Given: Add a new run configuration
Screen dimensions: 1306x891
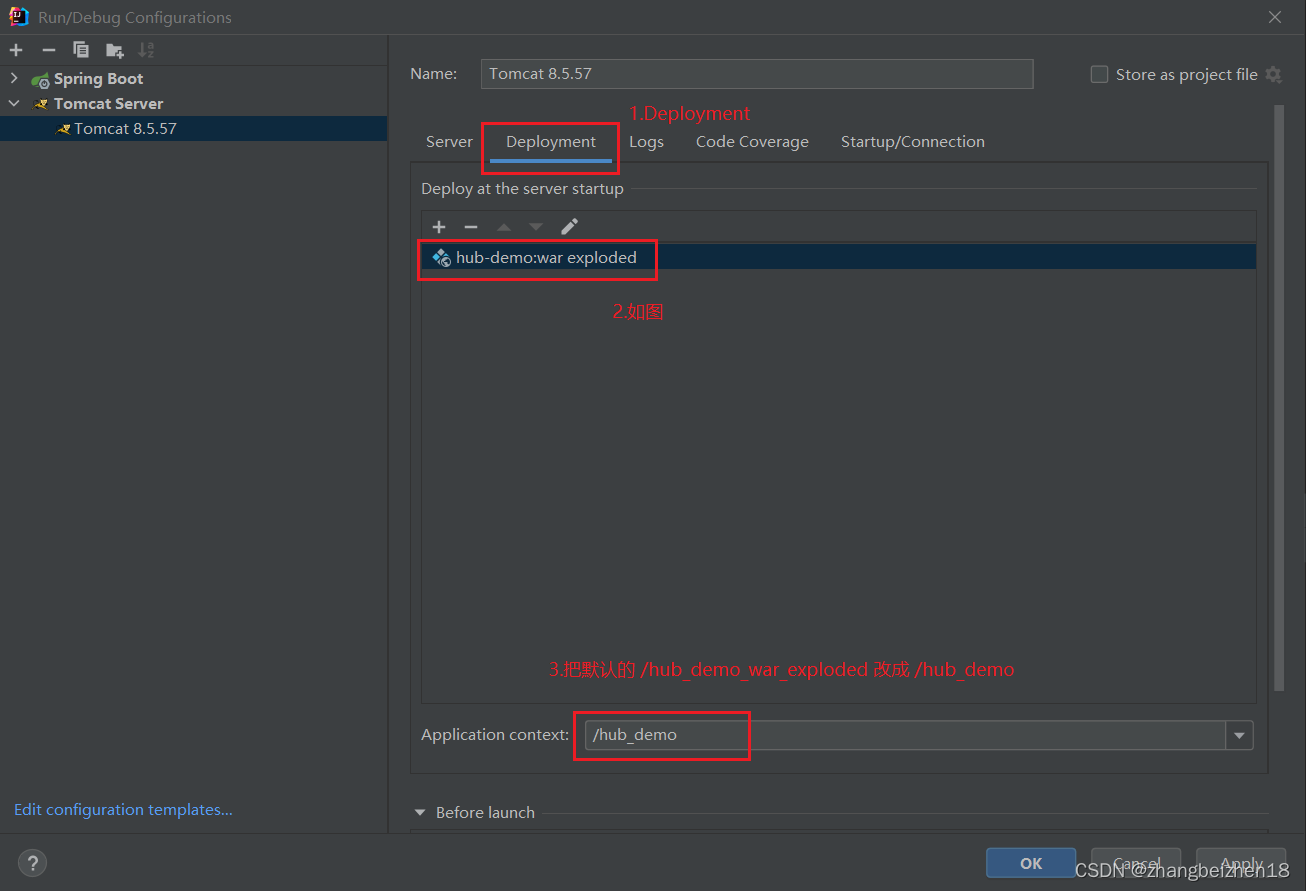Looking at the screenshot, I should point(16,49).
